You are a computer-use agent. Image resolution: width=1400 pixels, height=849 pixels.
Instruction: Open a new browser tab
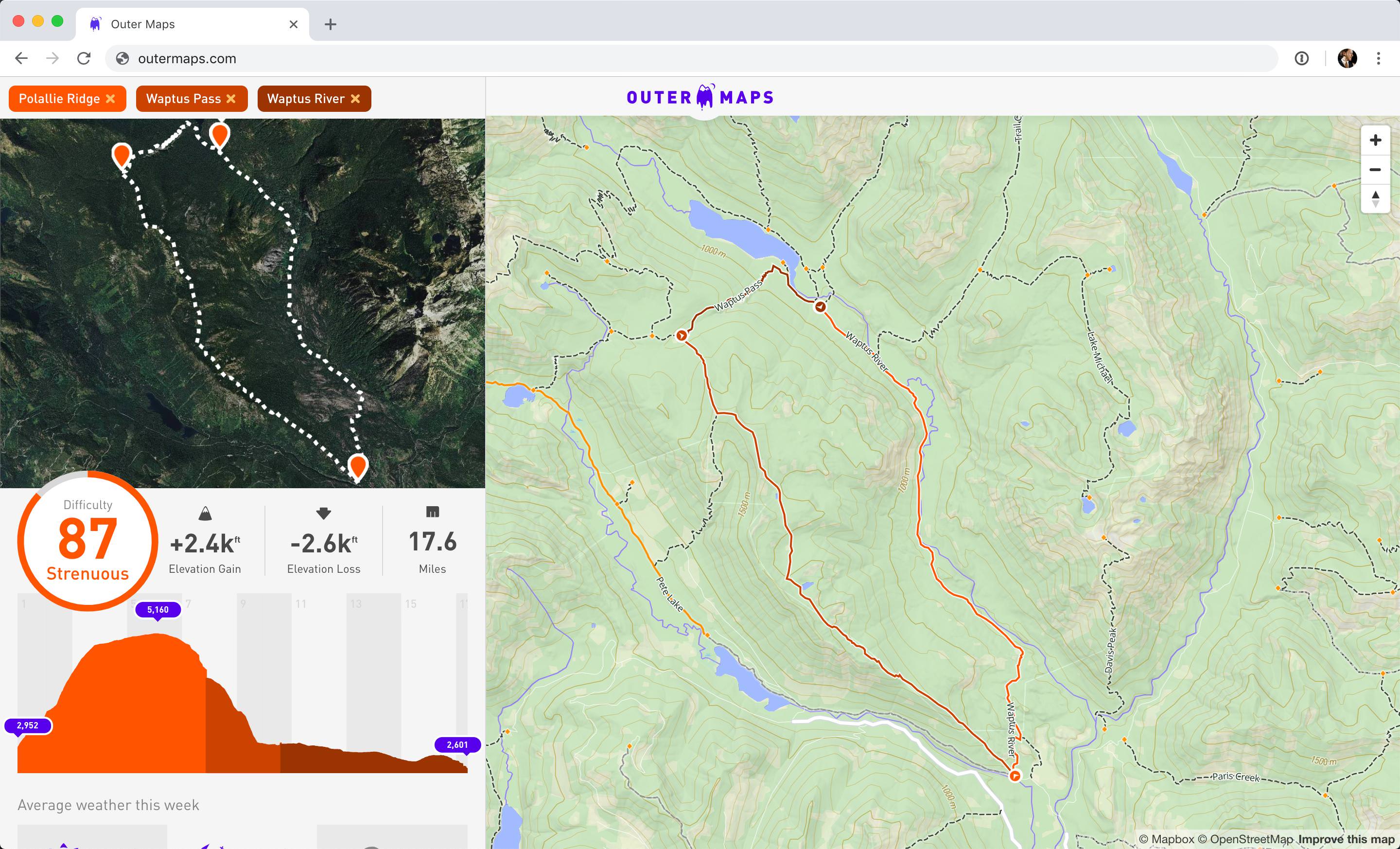coord(330,24)
